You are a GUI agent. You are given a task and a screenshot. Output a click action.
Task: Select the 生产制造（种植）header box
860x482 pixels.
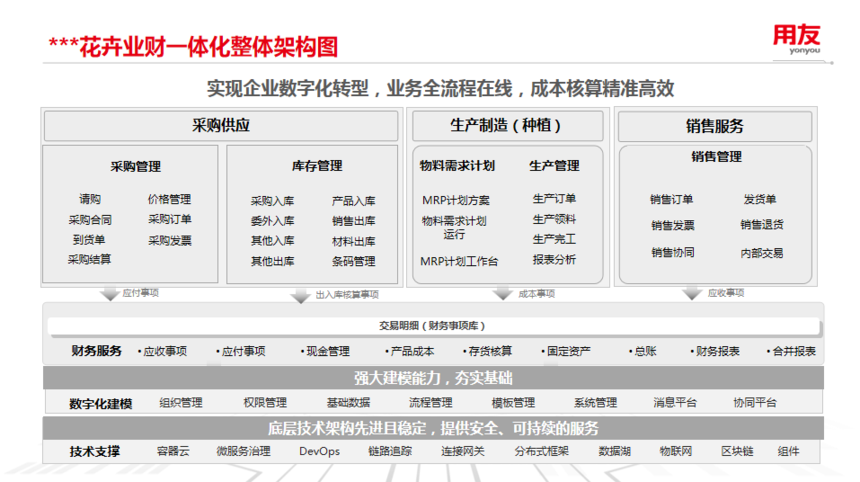point(508,126)
